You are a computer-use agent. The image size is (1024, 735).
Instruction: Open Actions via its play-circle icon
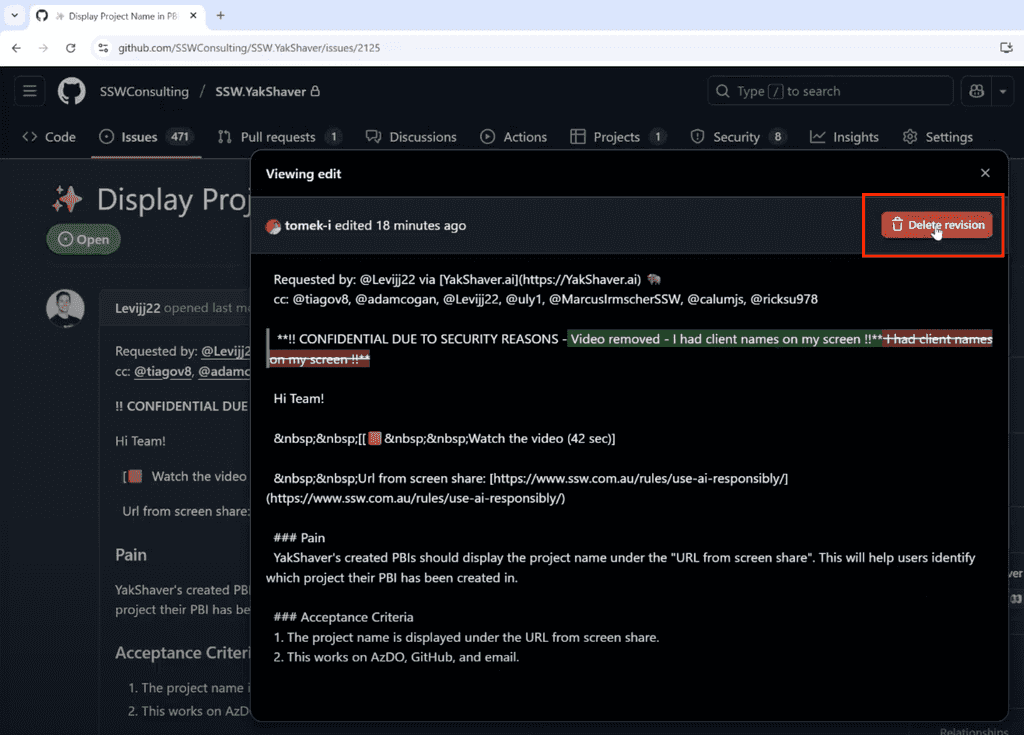490,137
